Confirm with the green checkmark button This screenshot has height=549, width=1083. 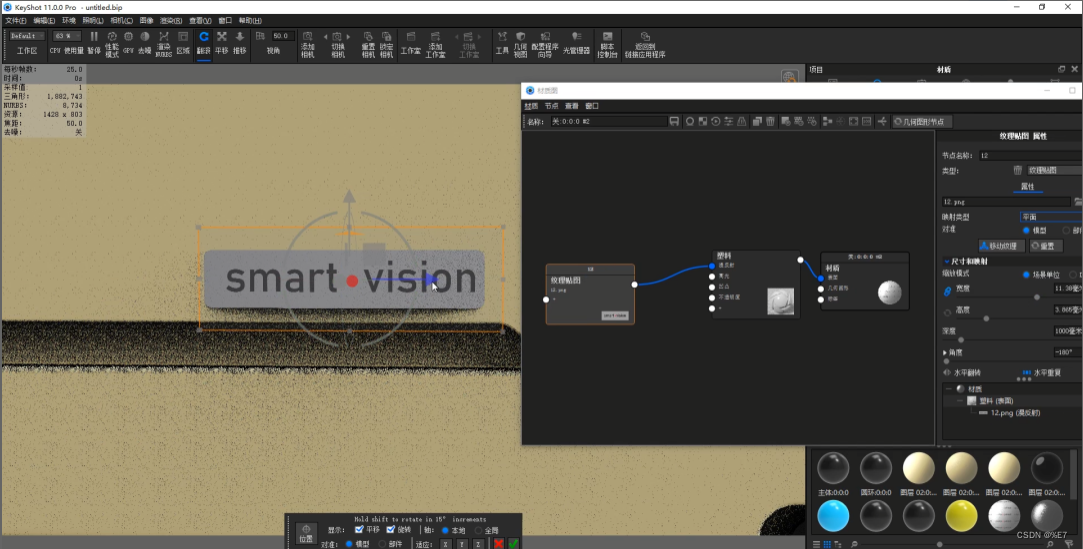click(x=514, y=544)
